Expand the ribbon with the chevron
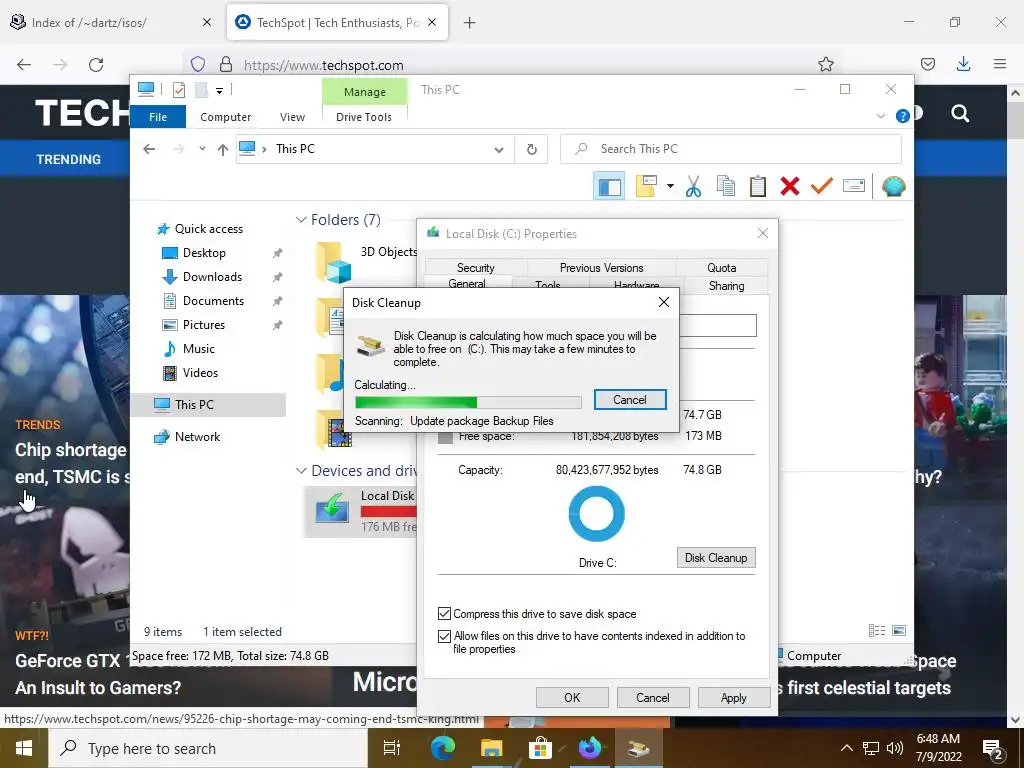The image size is (1024, 768). pos(880,116)
